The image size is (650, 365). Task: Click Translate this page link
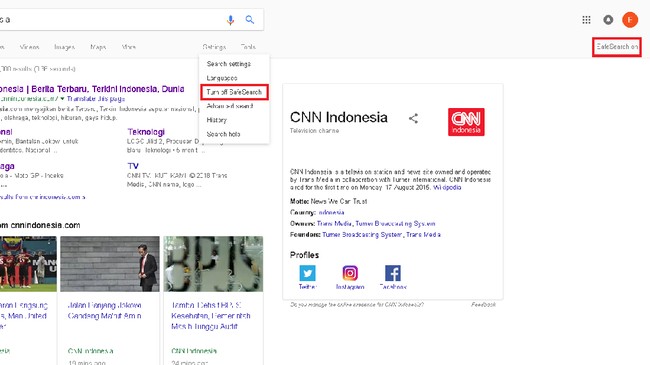[x=96, y=99]
